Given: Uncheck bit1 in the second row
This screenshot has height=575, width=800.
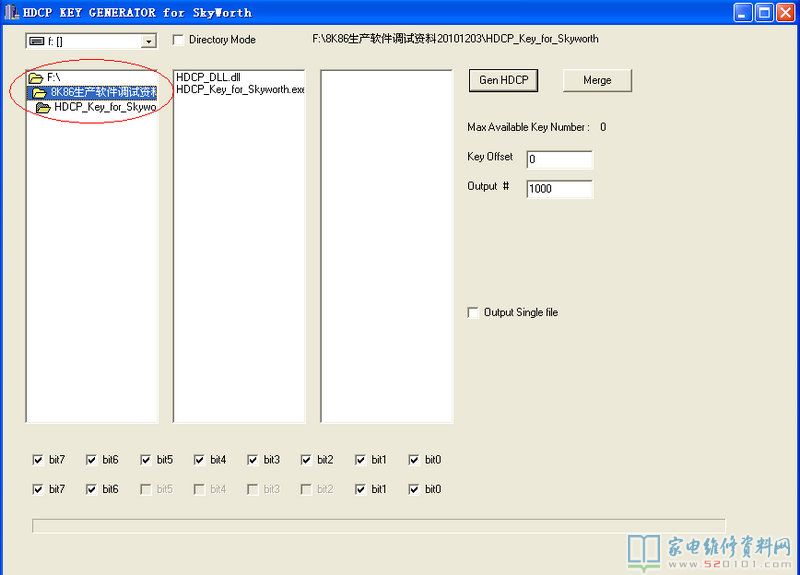Looking at the screenshot, I should (x=360, y=489).
